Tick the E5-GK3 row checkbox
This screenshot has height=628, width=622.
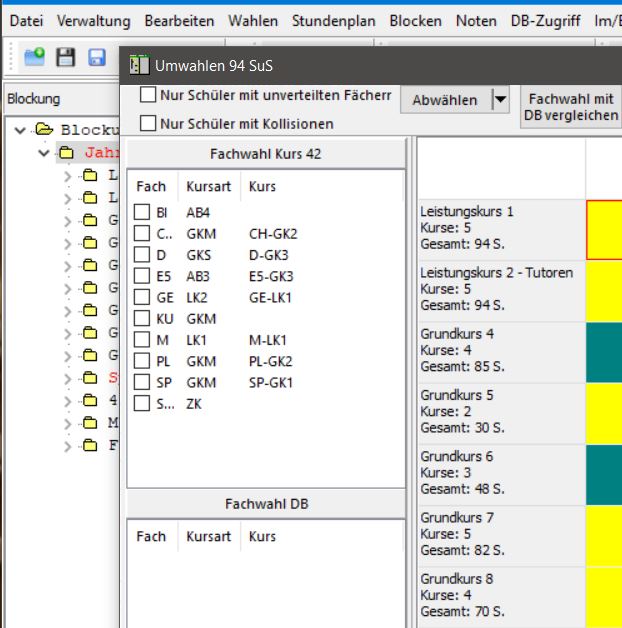(142, 276)
